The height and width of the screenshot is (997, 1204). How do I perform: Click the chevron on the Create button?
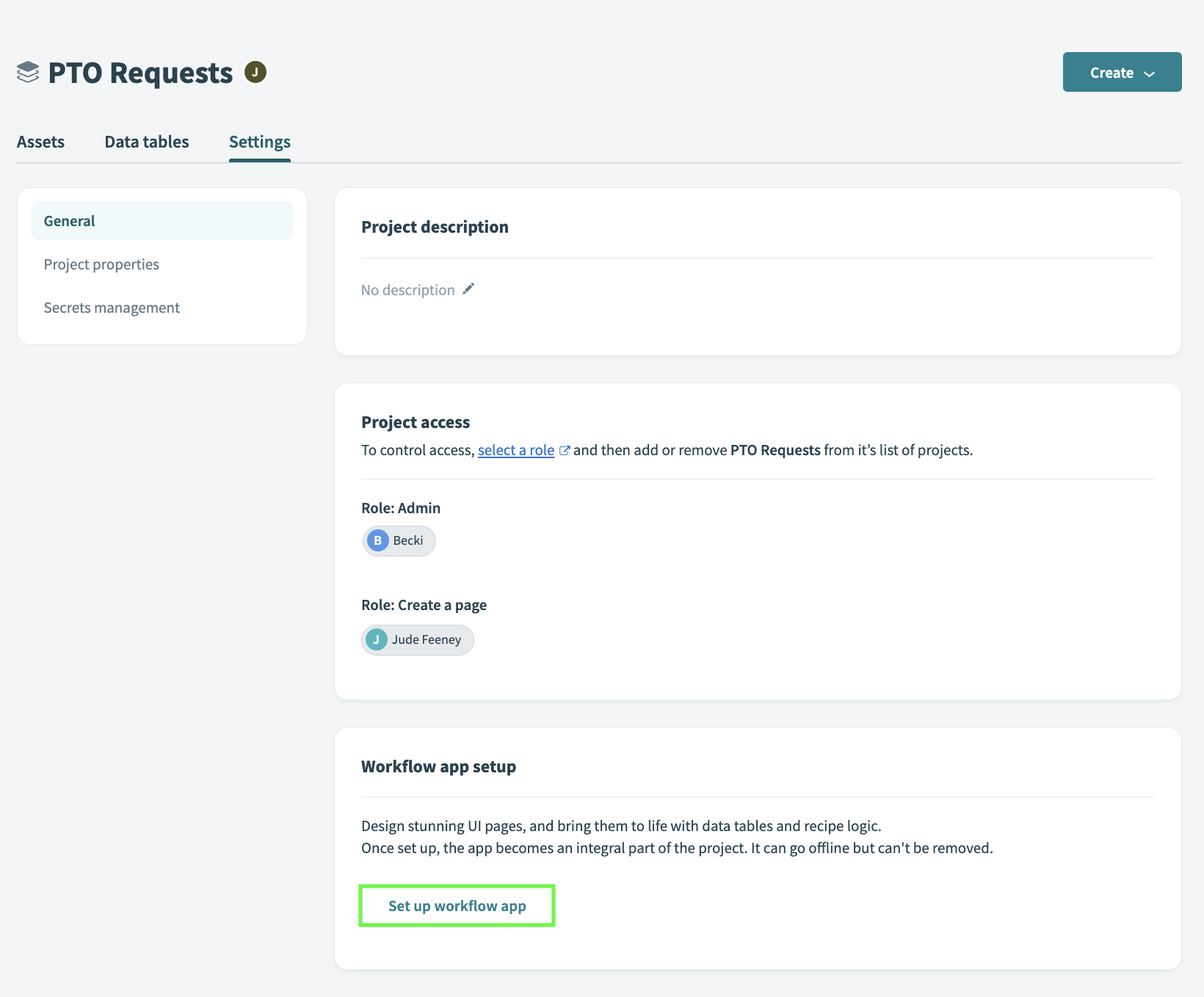tap(1149, 73)
